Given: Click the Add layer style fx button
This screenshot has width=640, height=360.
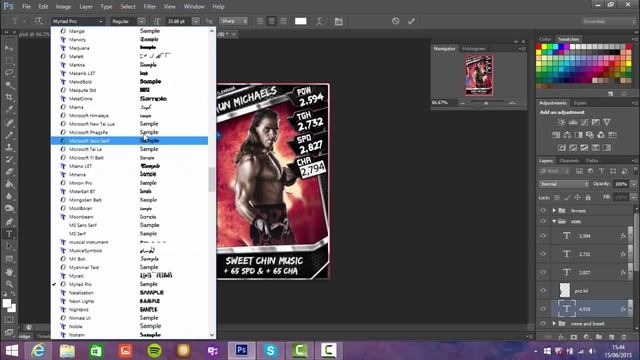Looking at the screenshot, I should tap(561, 337).
